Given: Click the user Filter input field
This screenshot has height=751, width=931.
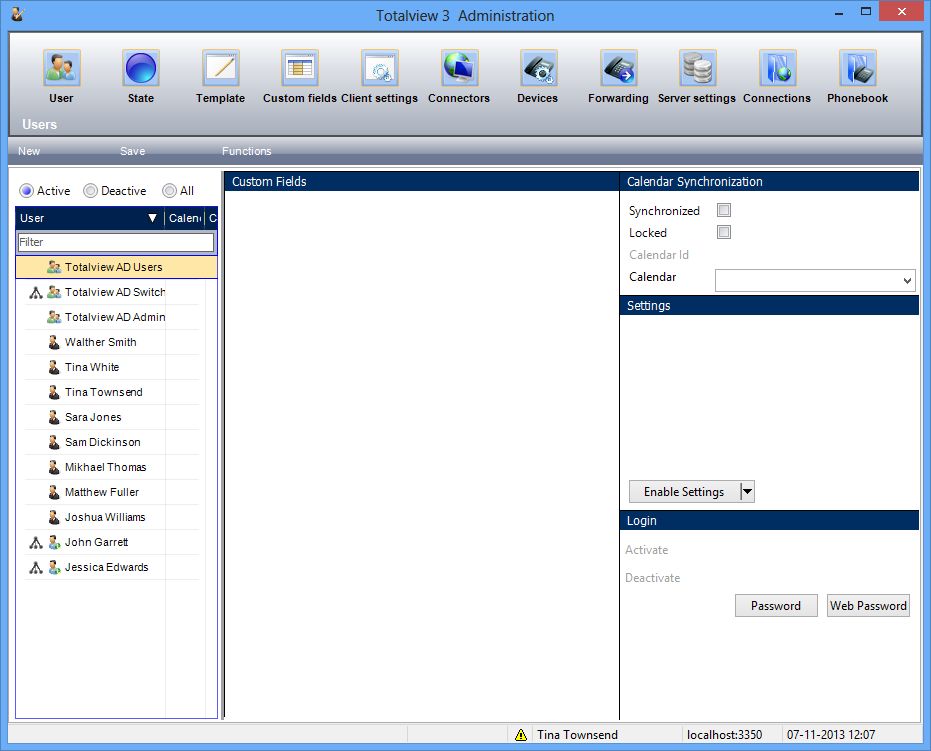Looking at the screenshot, I should [116, 242].
